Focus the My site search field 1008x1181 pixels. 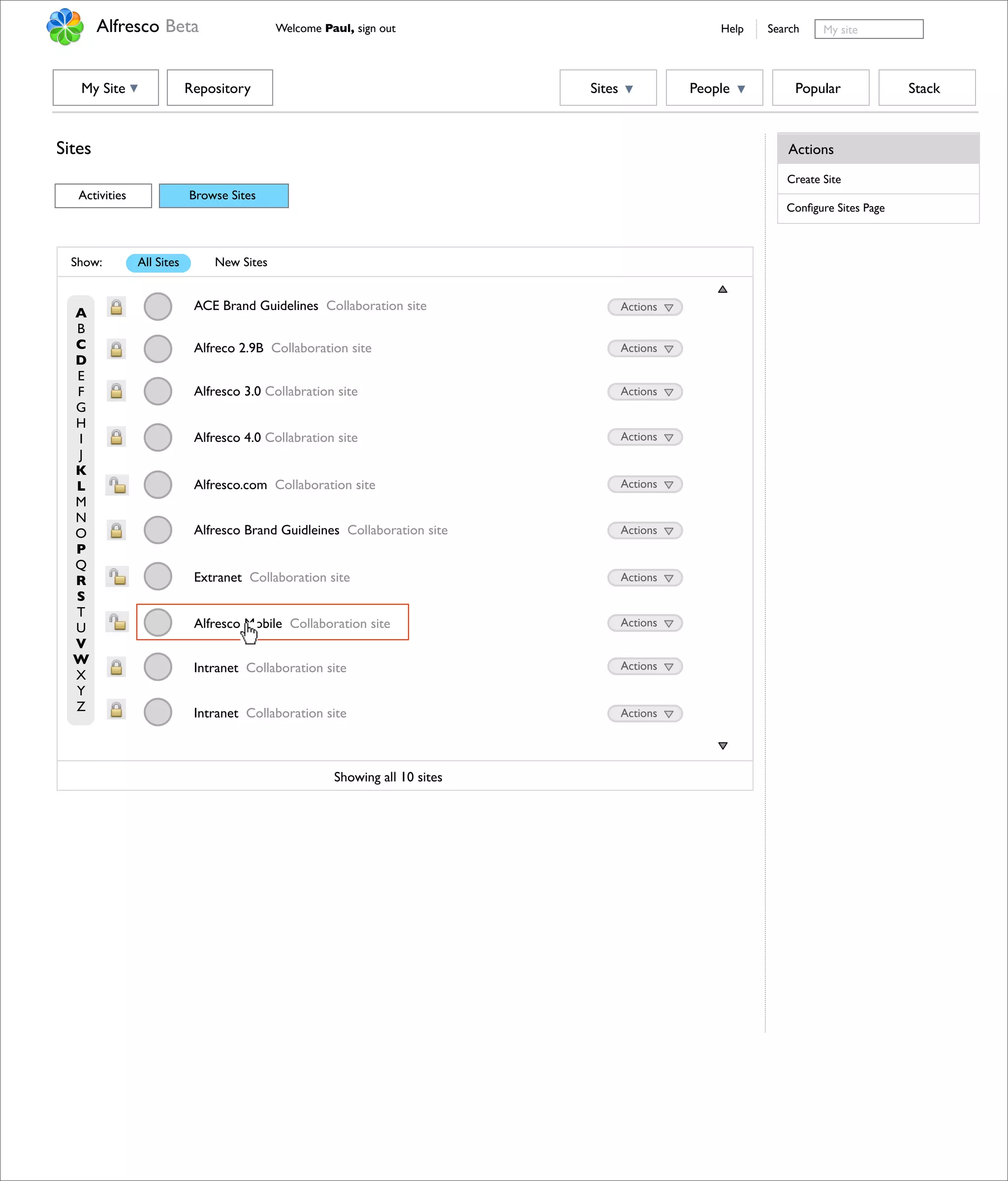click(x=869, y=29)
